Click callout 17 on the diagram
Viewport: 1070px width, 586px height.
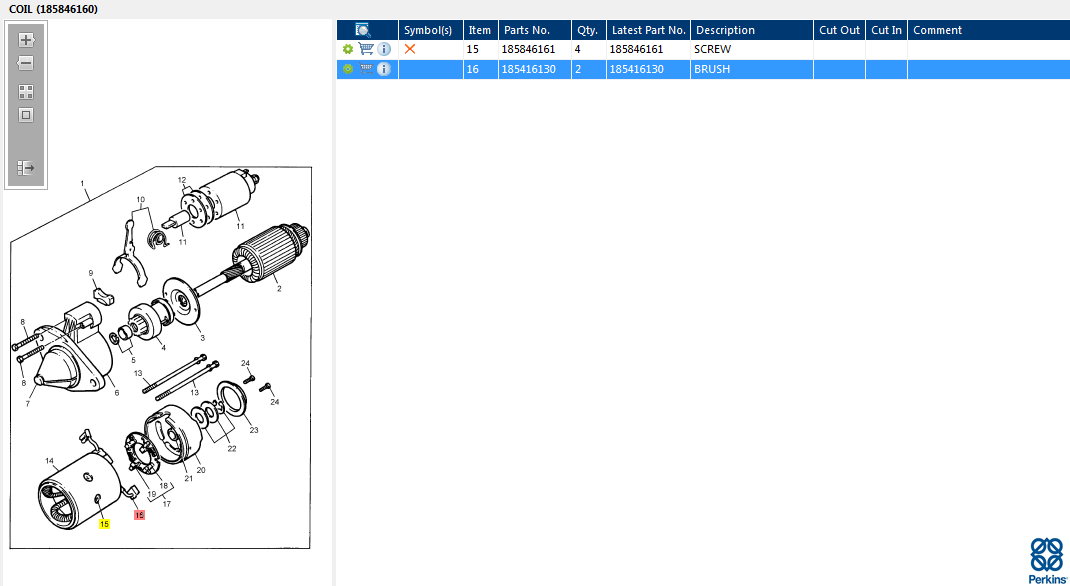point(167,503)
